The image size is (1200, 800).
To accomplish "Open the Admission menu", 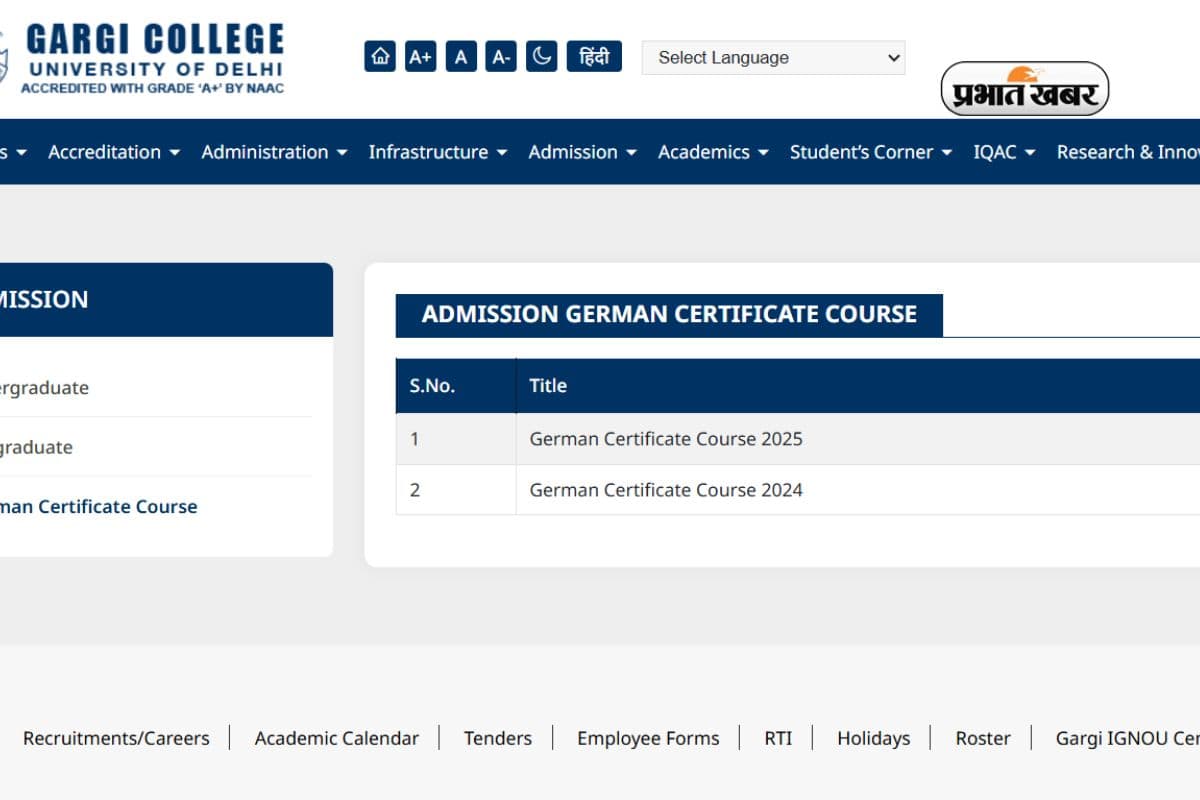I will [x=582, y=152].
